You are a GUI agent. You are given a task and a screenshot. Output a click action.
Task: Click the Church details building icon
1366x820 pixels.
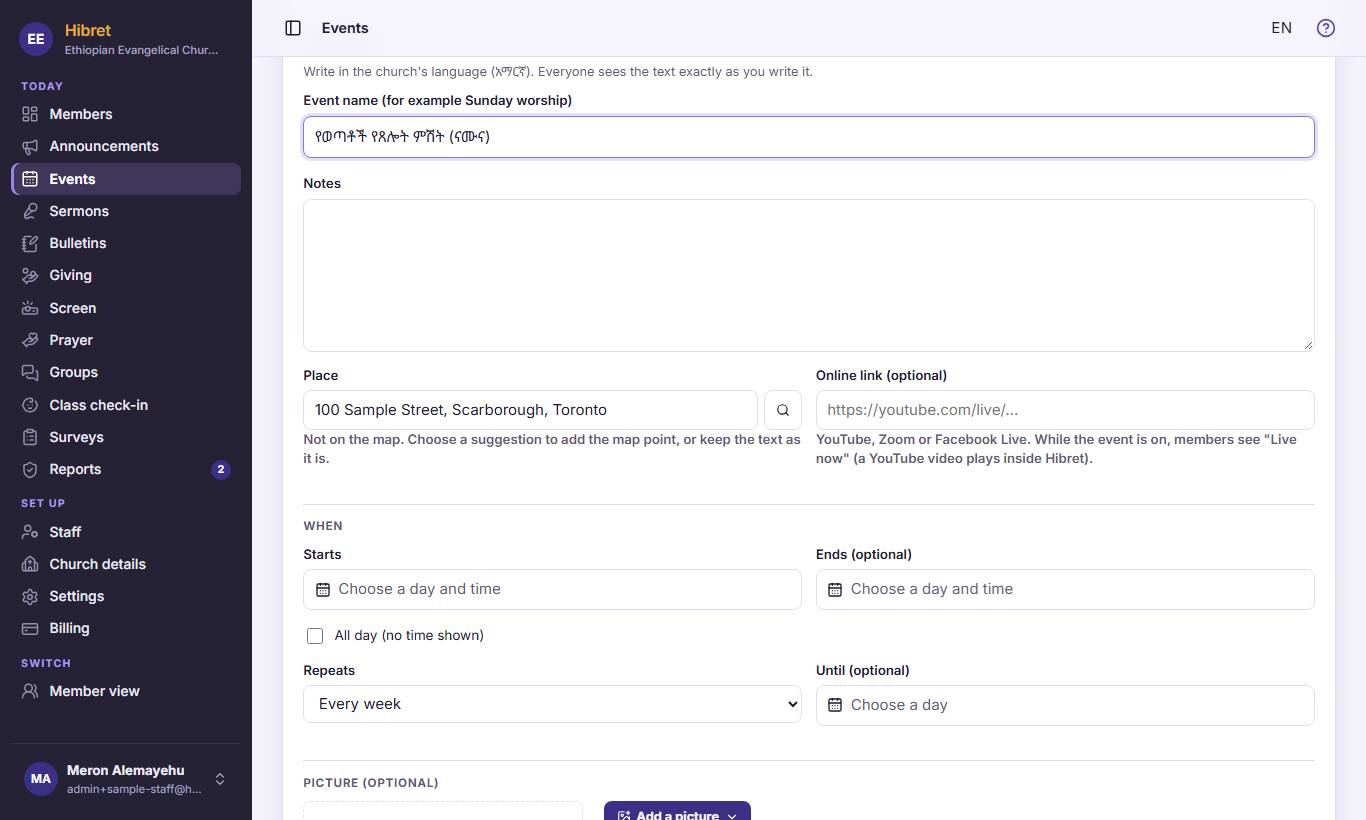click(x=30, y=564)
